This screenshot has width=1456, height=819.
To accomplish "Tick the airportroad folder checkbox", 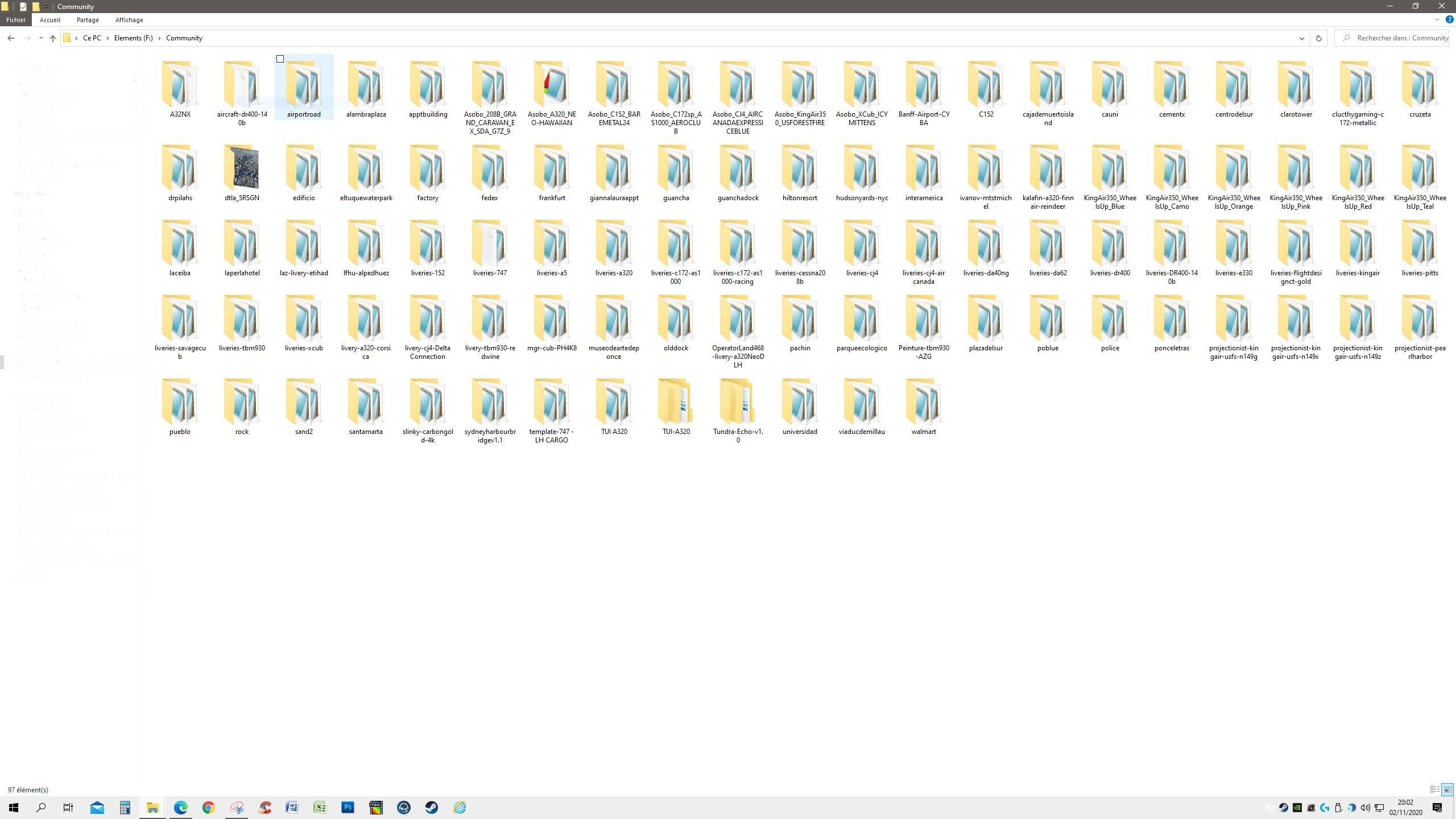I will 280,59.
